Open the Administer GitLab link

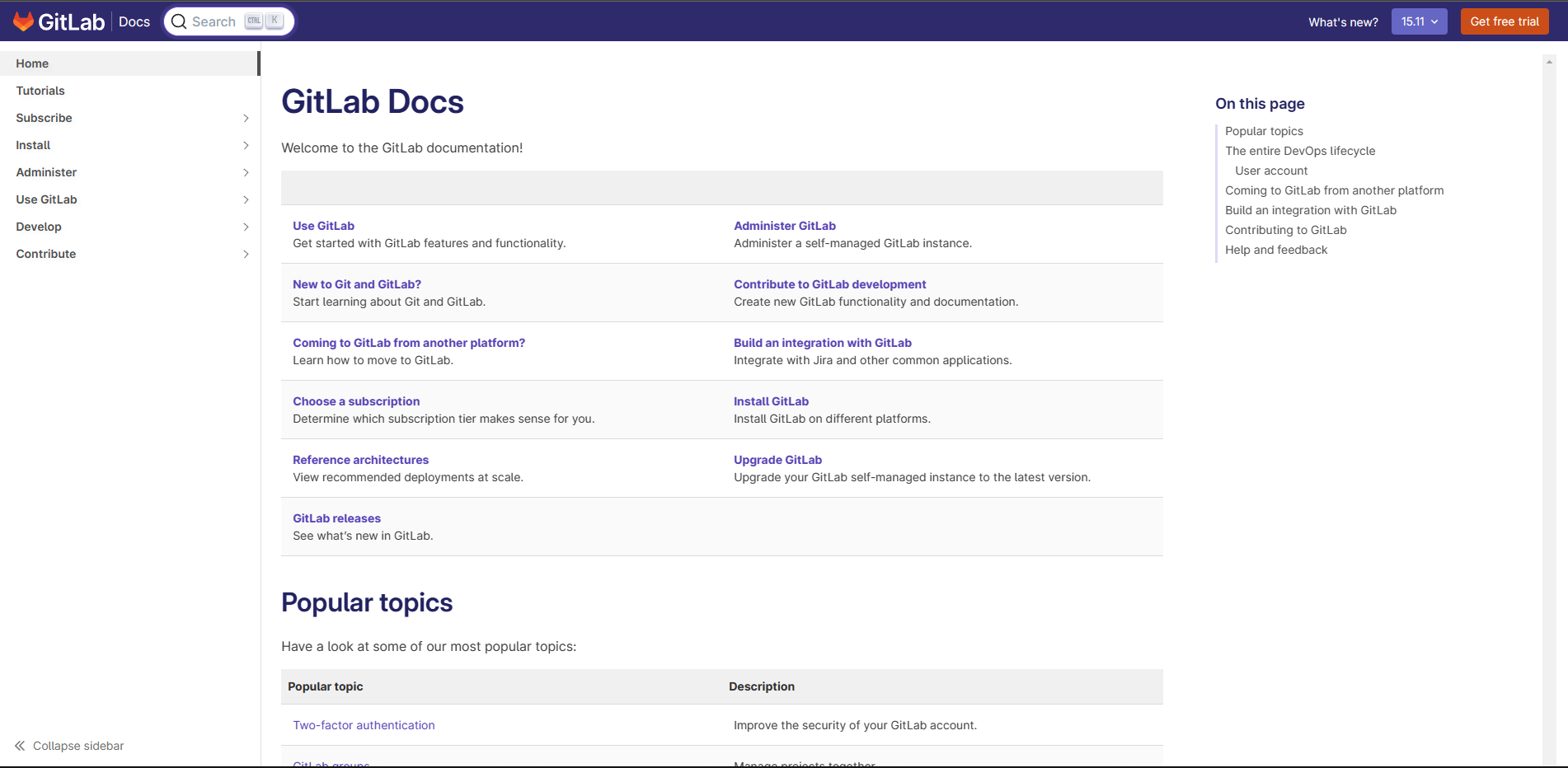[785, 226]
